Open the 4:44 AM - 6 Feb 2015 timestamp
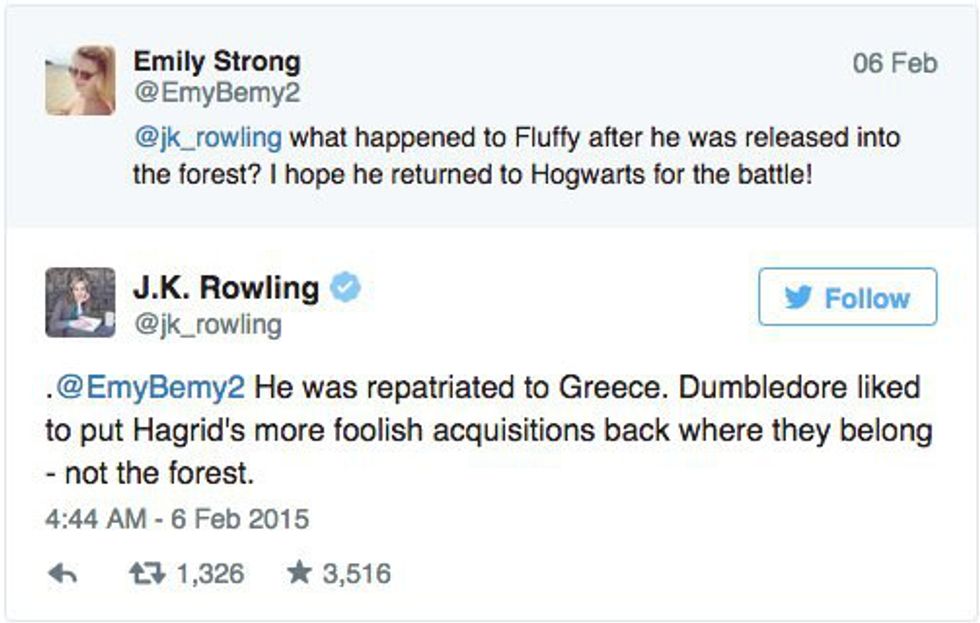The image size is (980, 623). pos(177,520)
